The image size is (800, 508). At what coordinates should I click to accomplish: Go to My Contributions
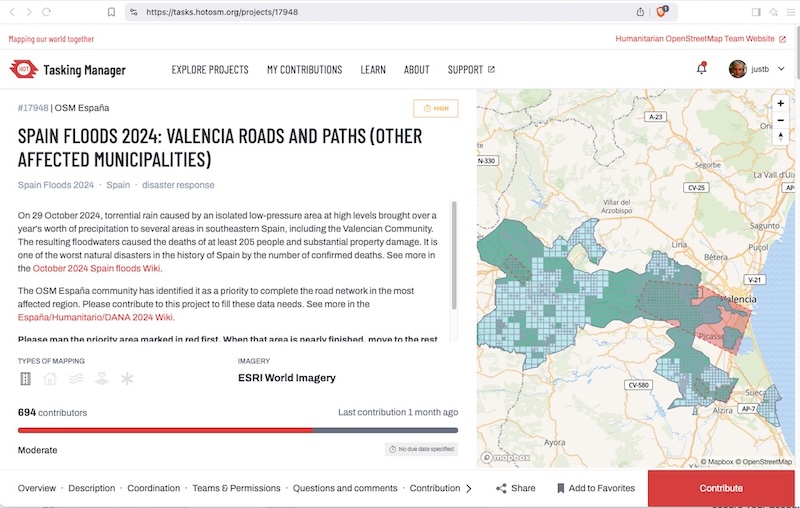tap(304, 70)
